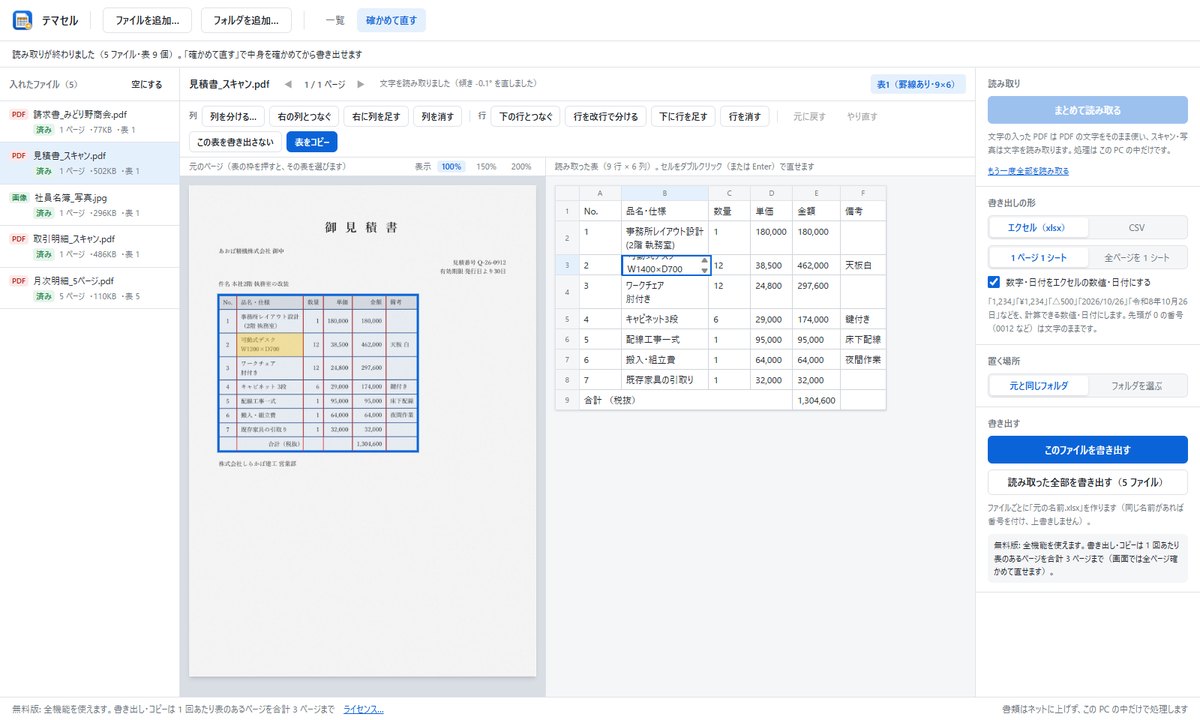Switch to the 確かめて直す tab

point(391,20)
